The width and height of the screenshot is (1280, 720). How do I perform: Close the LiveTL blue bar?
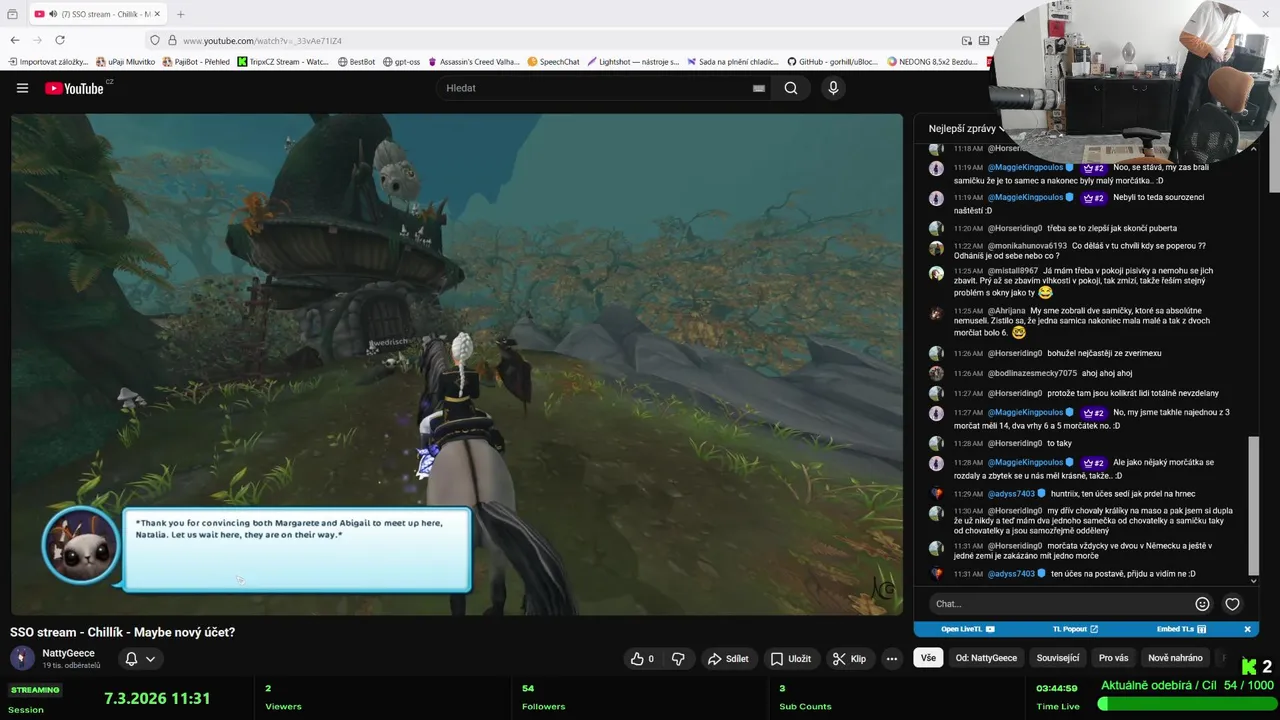point(1247,629)
